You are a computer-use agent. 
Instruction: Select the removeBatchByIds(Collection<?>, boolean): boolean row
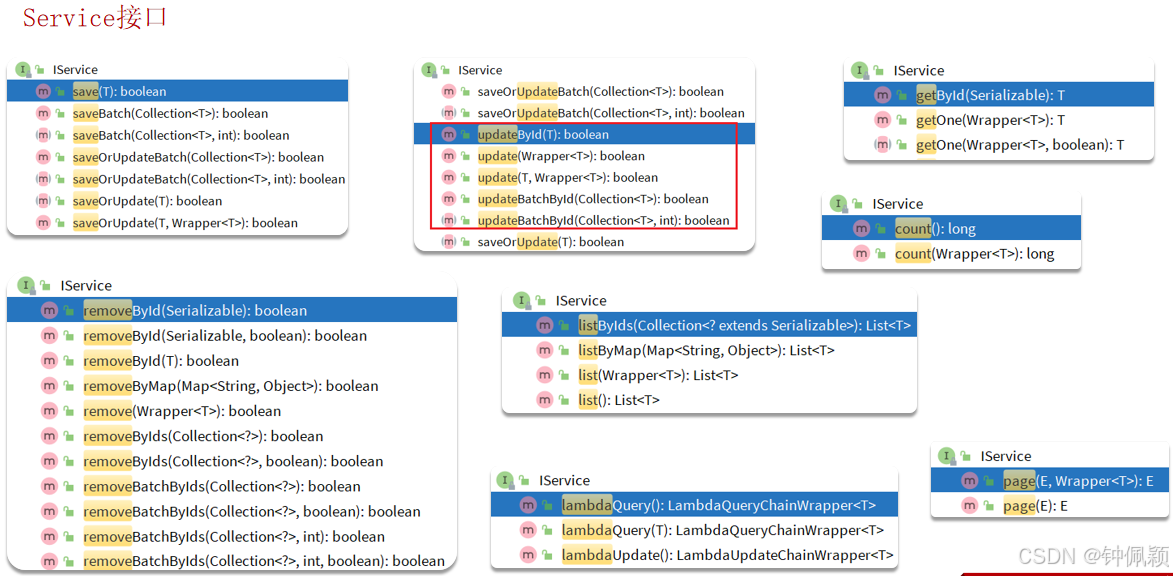click(232, 512)
